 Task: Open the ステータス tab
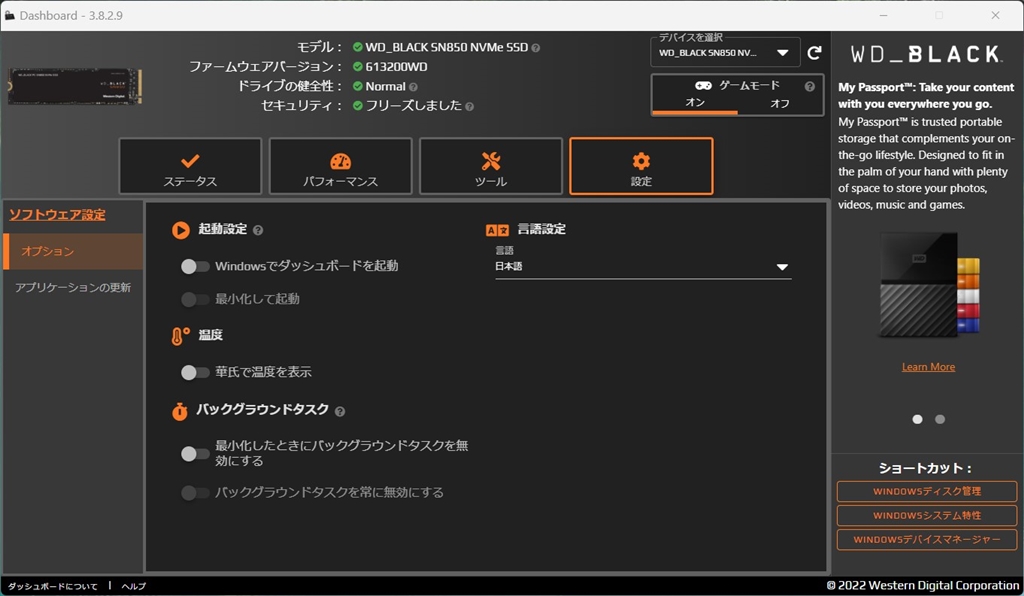coord(190,166)
